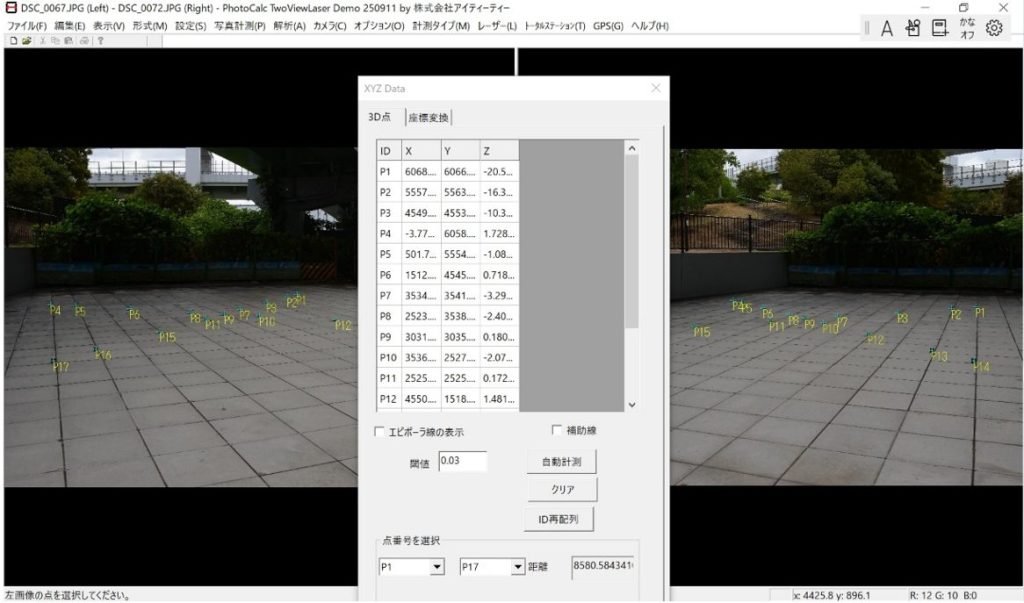Click the Copy toolbar icon
The image size is (1024, 603).
pyautogui.click(x=56, y=41)
